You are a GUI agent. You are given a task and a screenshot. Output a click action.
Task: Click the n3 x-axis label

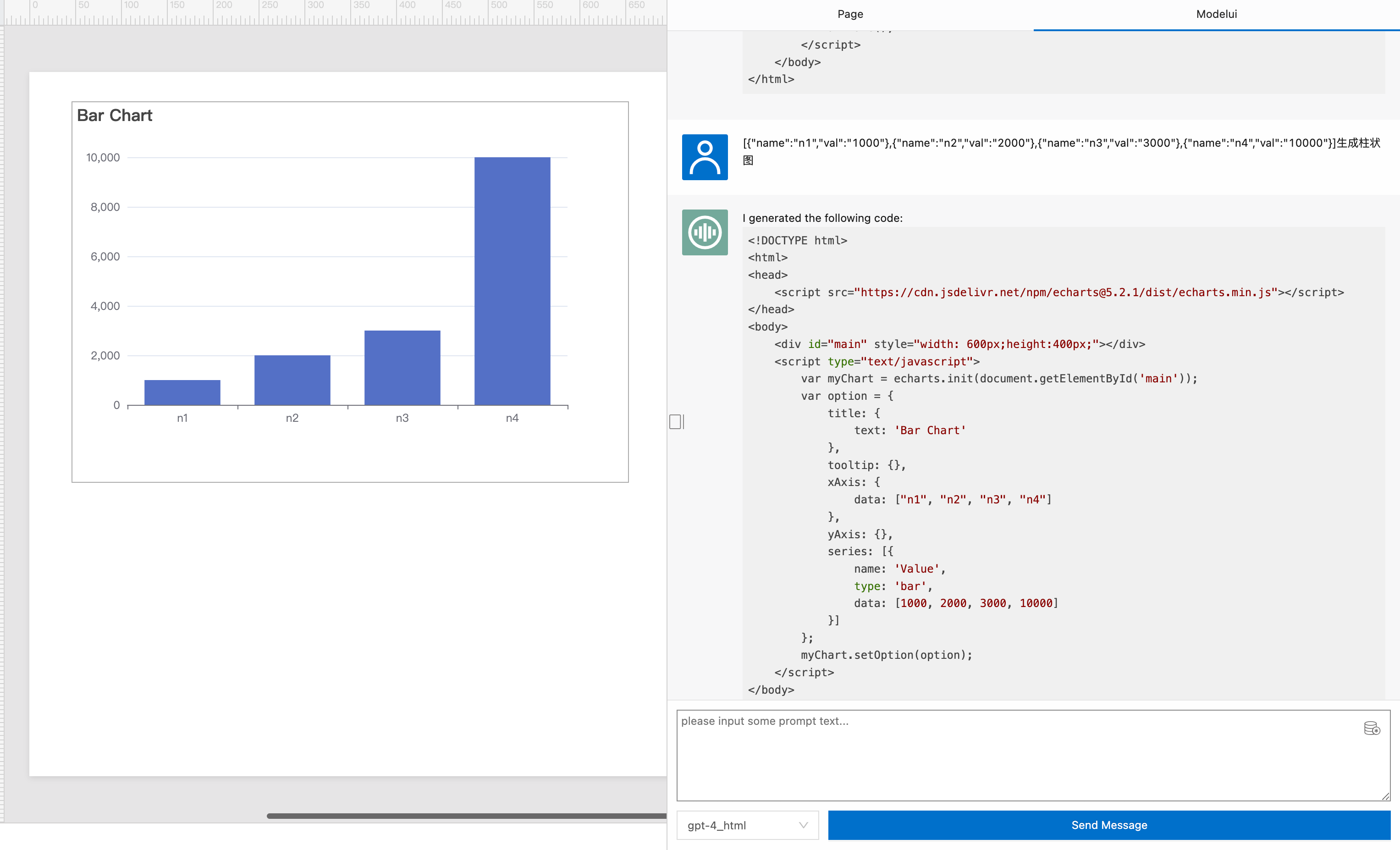tap(402, 418)
